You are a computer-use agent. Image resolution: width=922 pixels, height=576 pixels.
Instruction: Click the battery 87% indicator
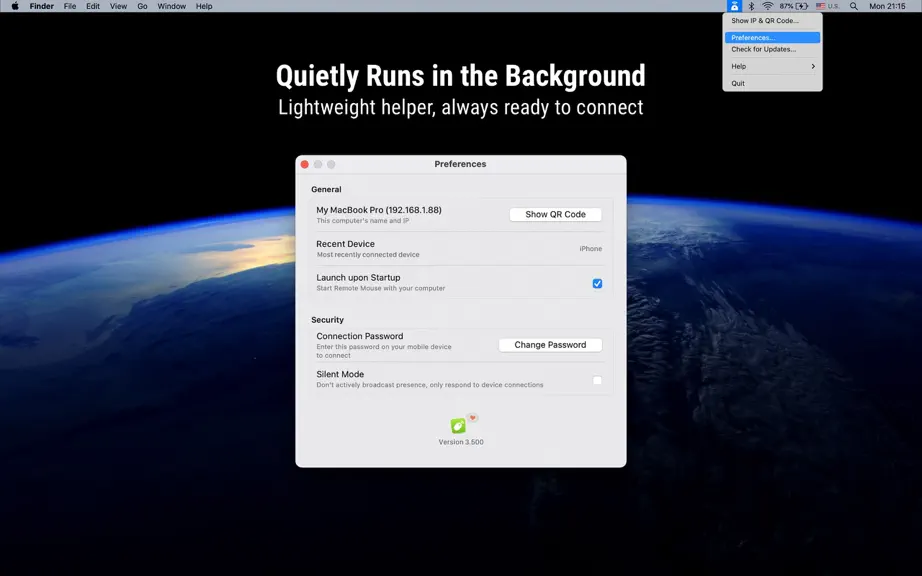coord(794,6)
